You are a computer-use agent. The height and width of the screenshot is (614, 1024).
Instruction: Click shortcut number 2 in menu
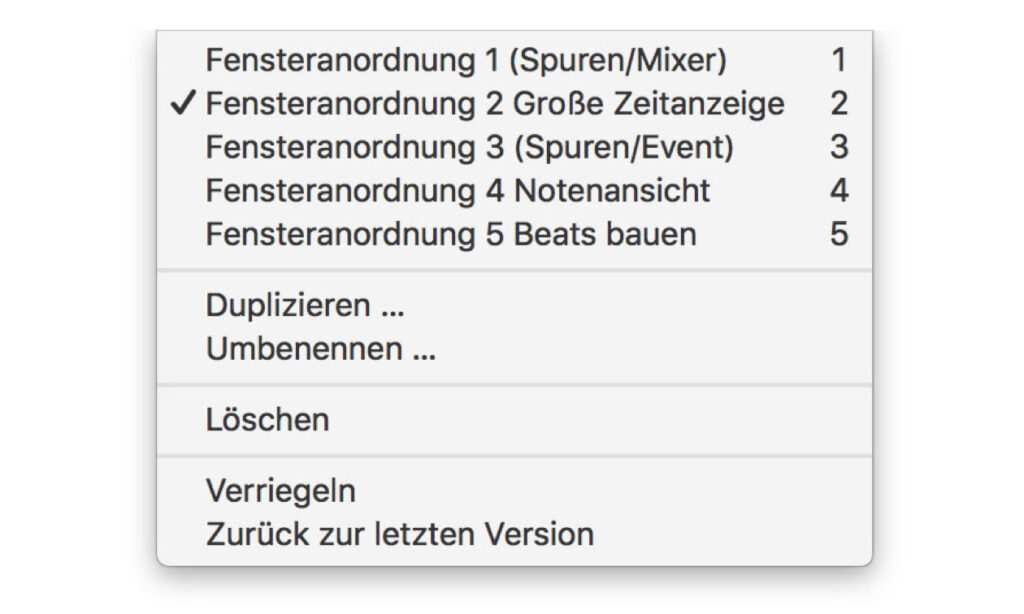click(839, 104)
